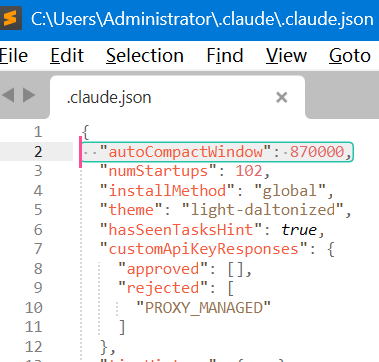The height and width of the screenshot is (362, 379).
Task: Click line number 11 in gutter
Action: (x=34, y=327)
